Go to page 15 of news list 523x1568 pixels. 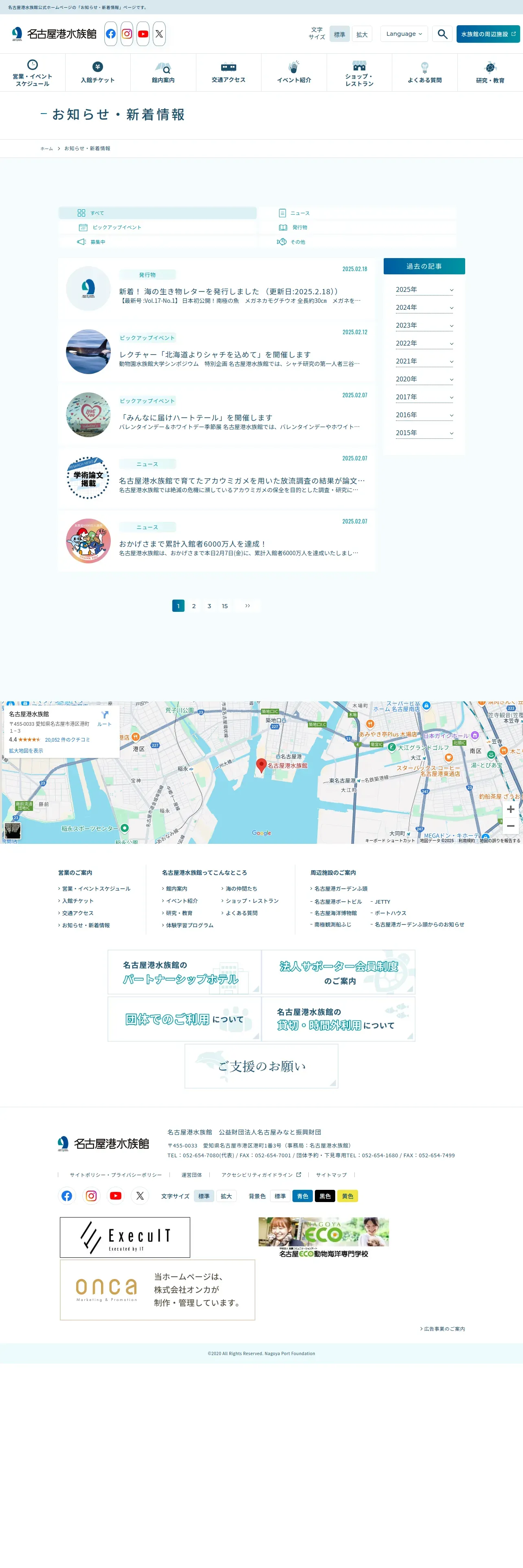coord(225,606)
